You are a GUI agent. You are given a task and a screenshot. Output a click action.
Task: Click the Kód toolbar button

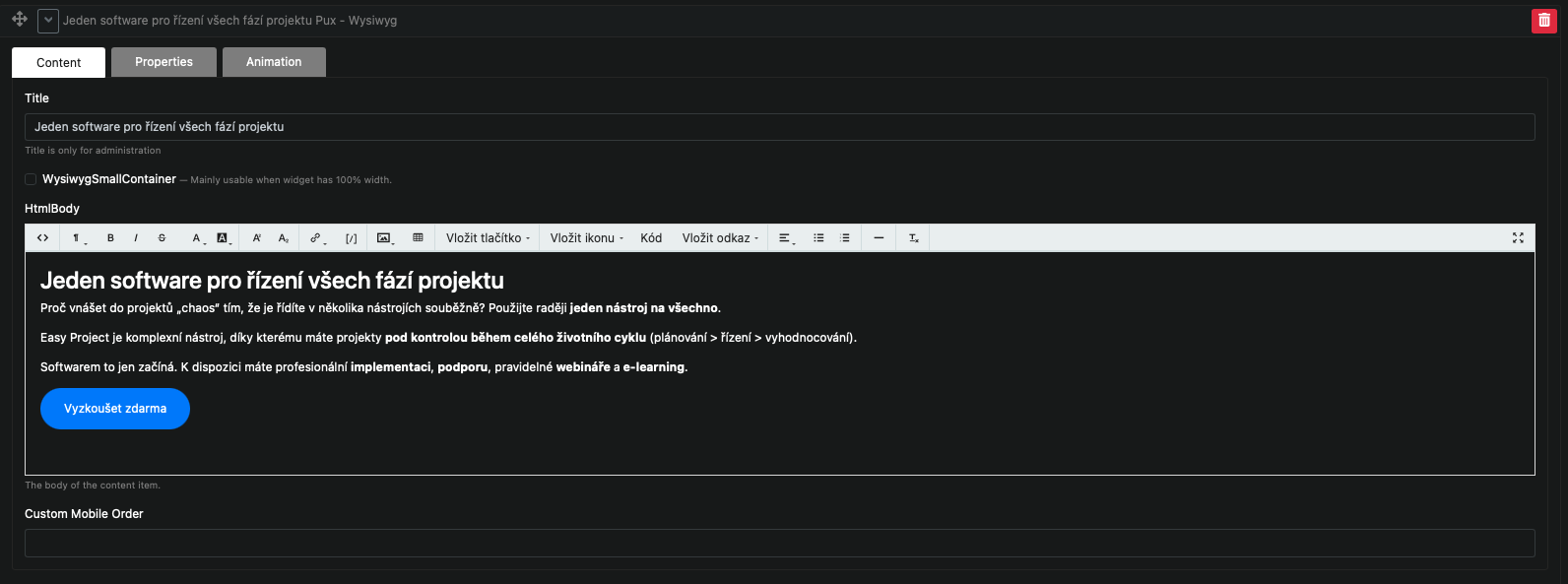pyautogui.click(x=651, y=238)
